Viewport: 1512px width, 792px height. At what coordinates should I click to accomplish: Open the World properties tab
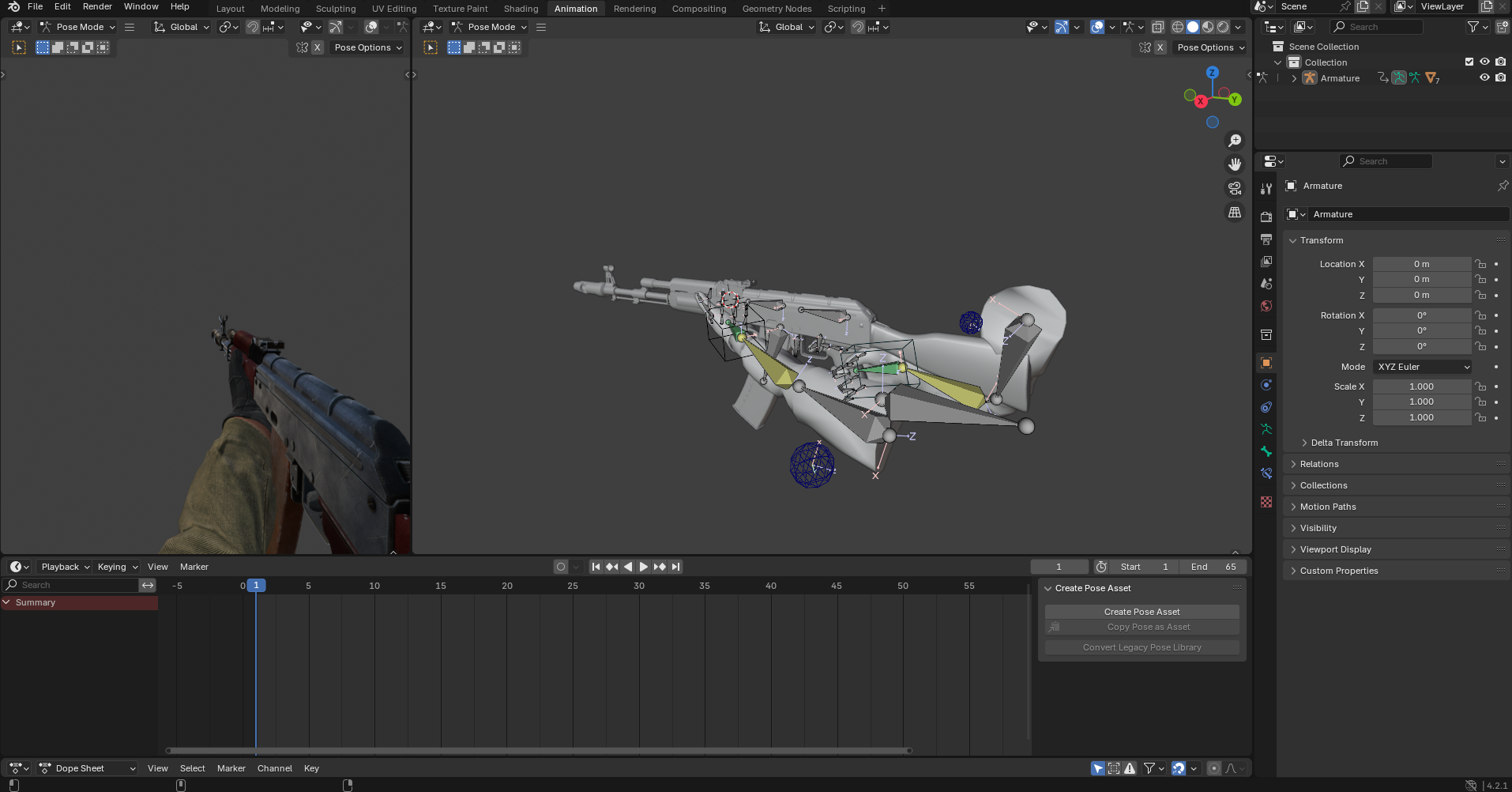(x=1266, y=306)
